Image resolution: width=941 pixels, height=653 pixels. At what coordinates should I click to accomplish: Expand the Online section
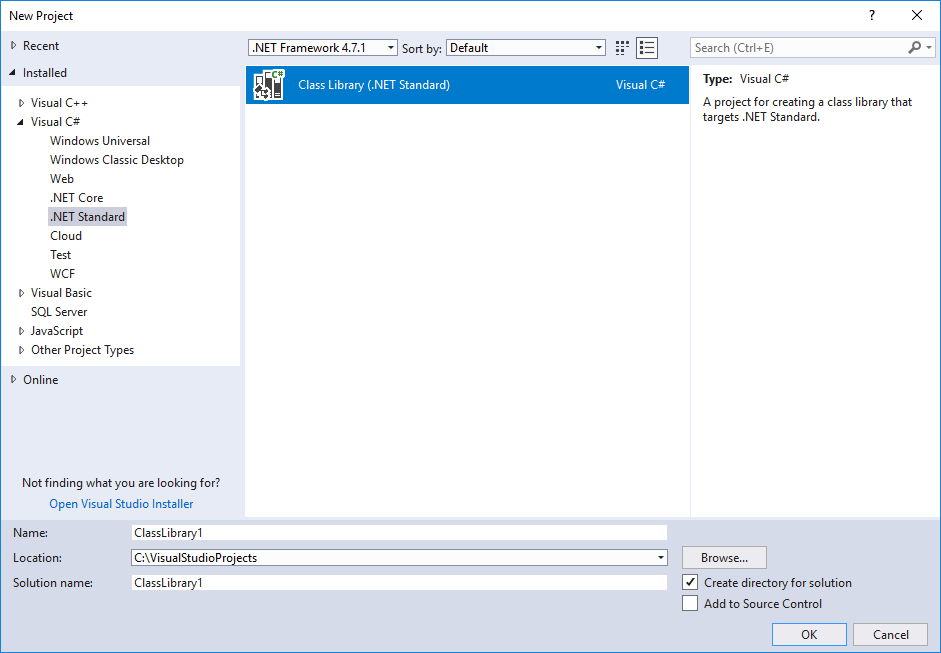[13, 379]
